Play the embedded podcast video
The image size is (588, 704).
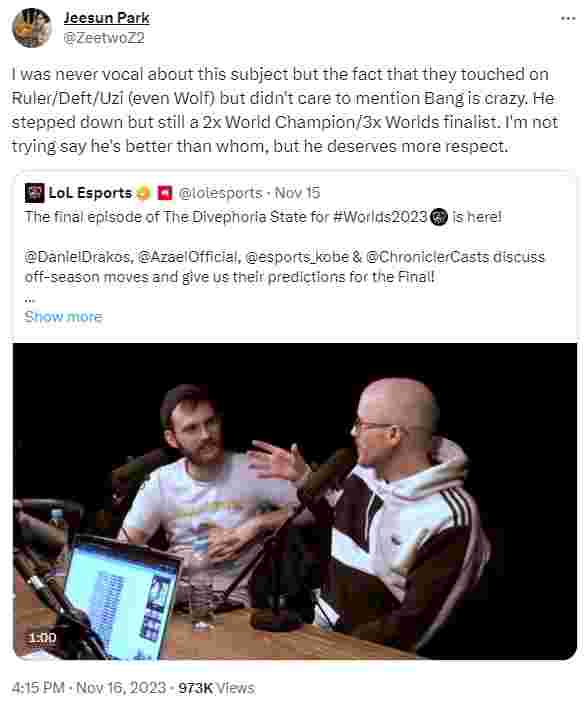294,501
